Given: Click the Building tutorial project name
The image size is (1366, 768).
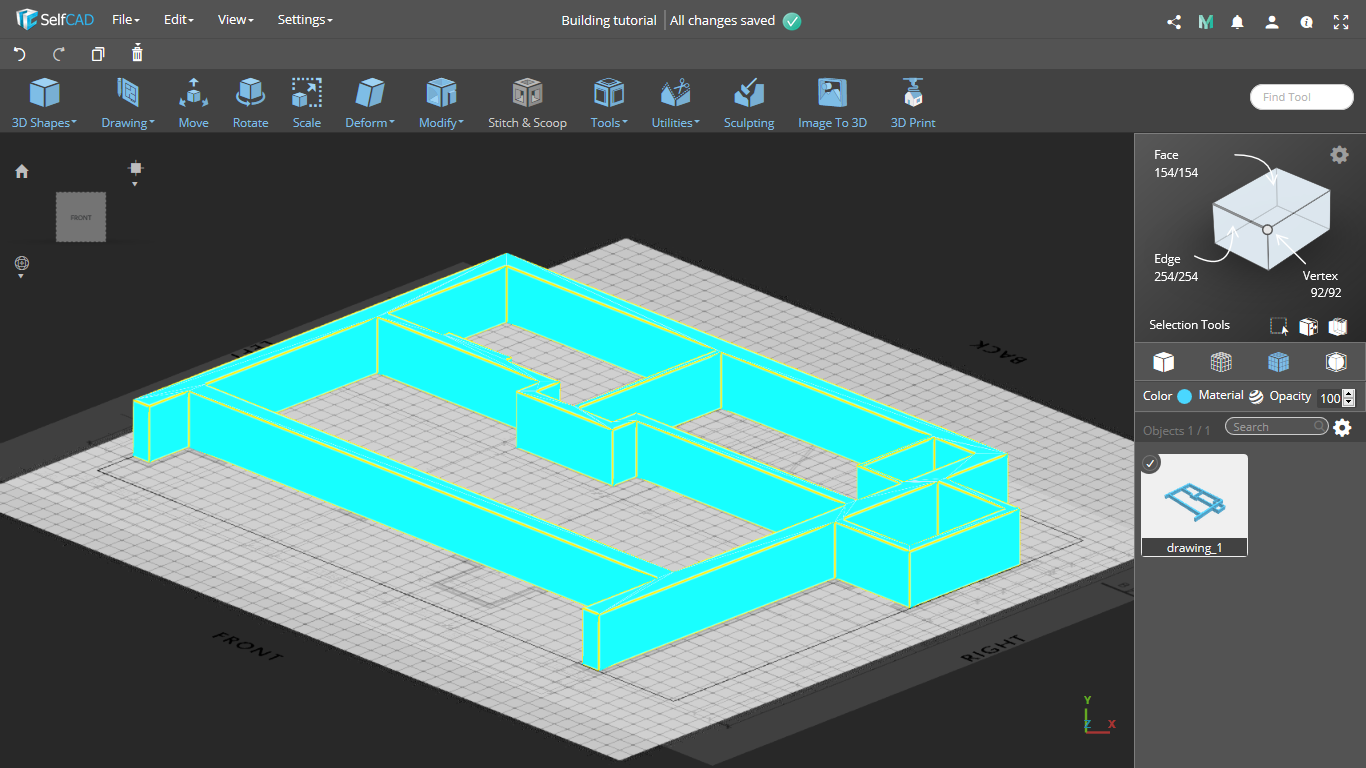Looking at the screenshot, I should (609, 20).
